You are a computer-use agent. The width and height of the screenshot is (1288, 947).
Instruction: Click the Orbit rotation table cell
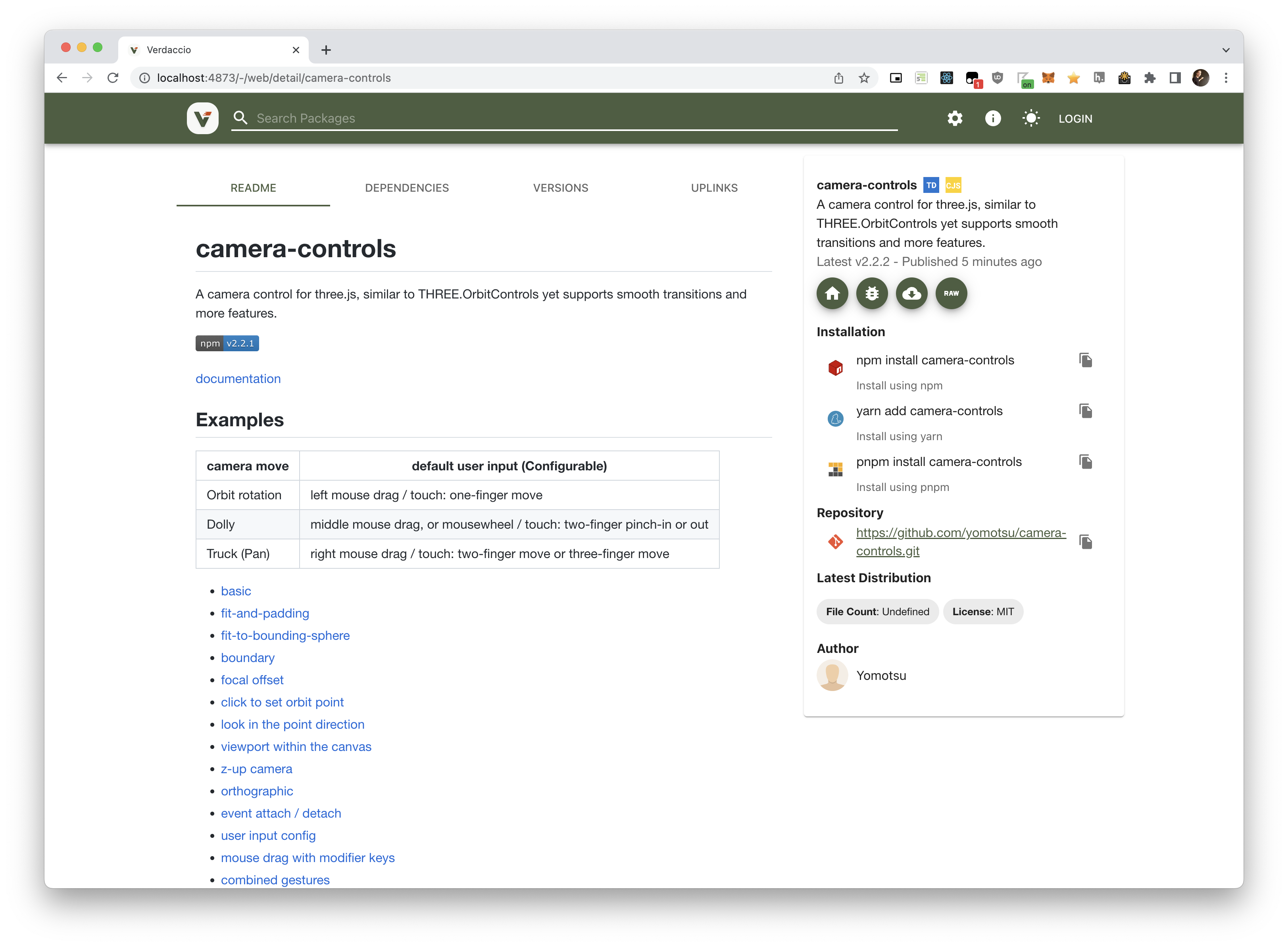(248, 495)
